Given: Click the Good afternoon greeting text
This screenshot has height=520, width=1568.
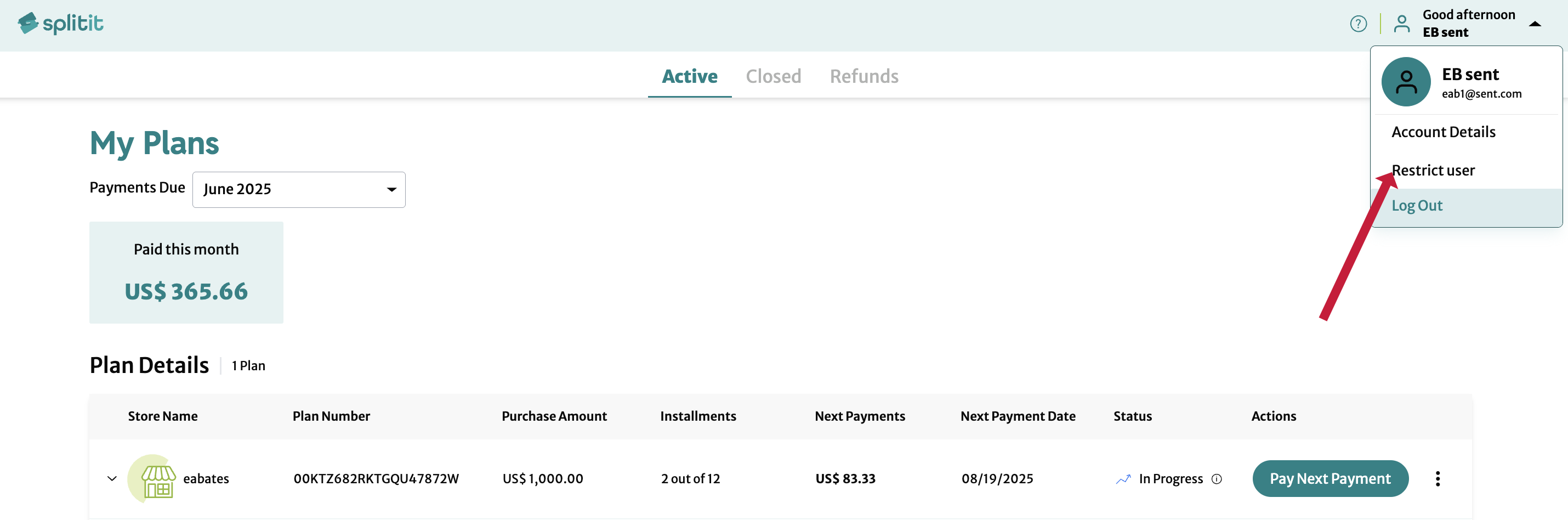Looking at the screenshot, I should (1468, 15).
